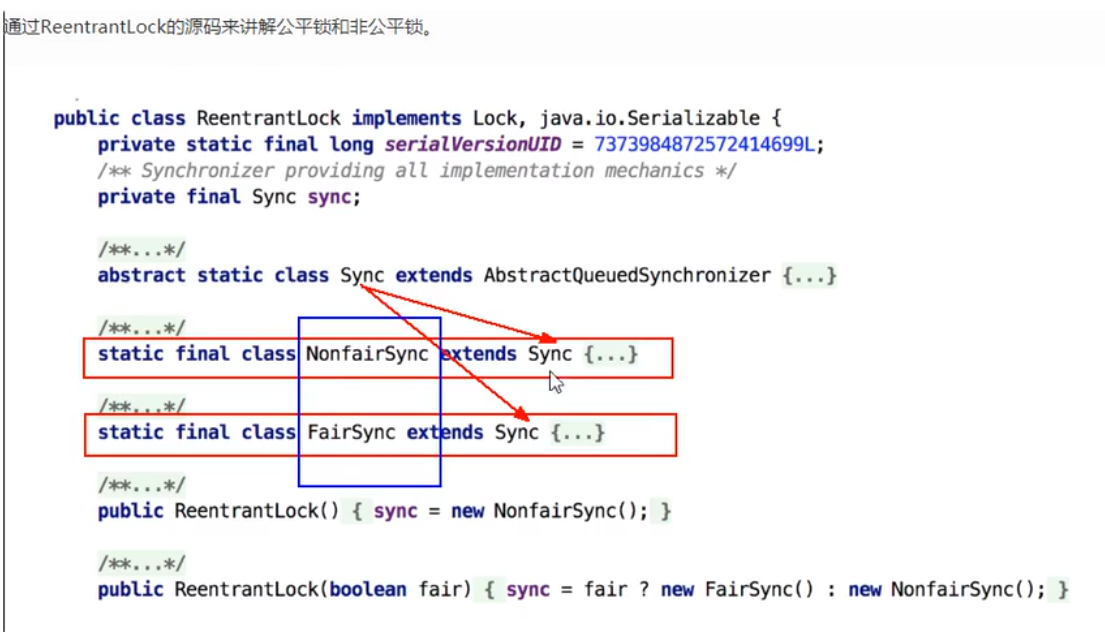
Task: Expand the folded FairSync class body
Action: click(x=578, y=432)
